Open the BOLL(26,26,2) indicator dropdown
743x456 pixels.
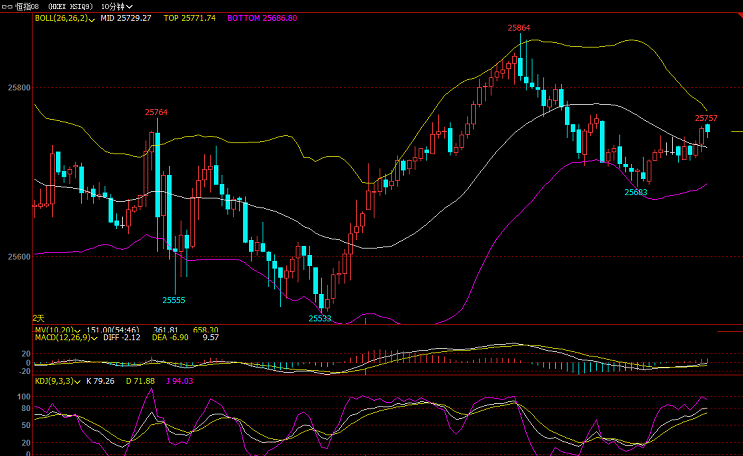64,18
